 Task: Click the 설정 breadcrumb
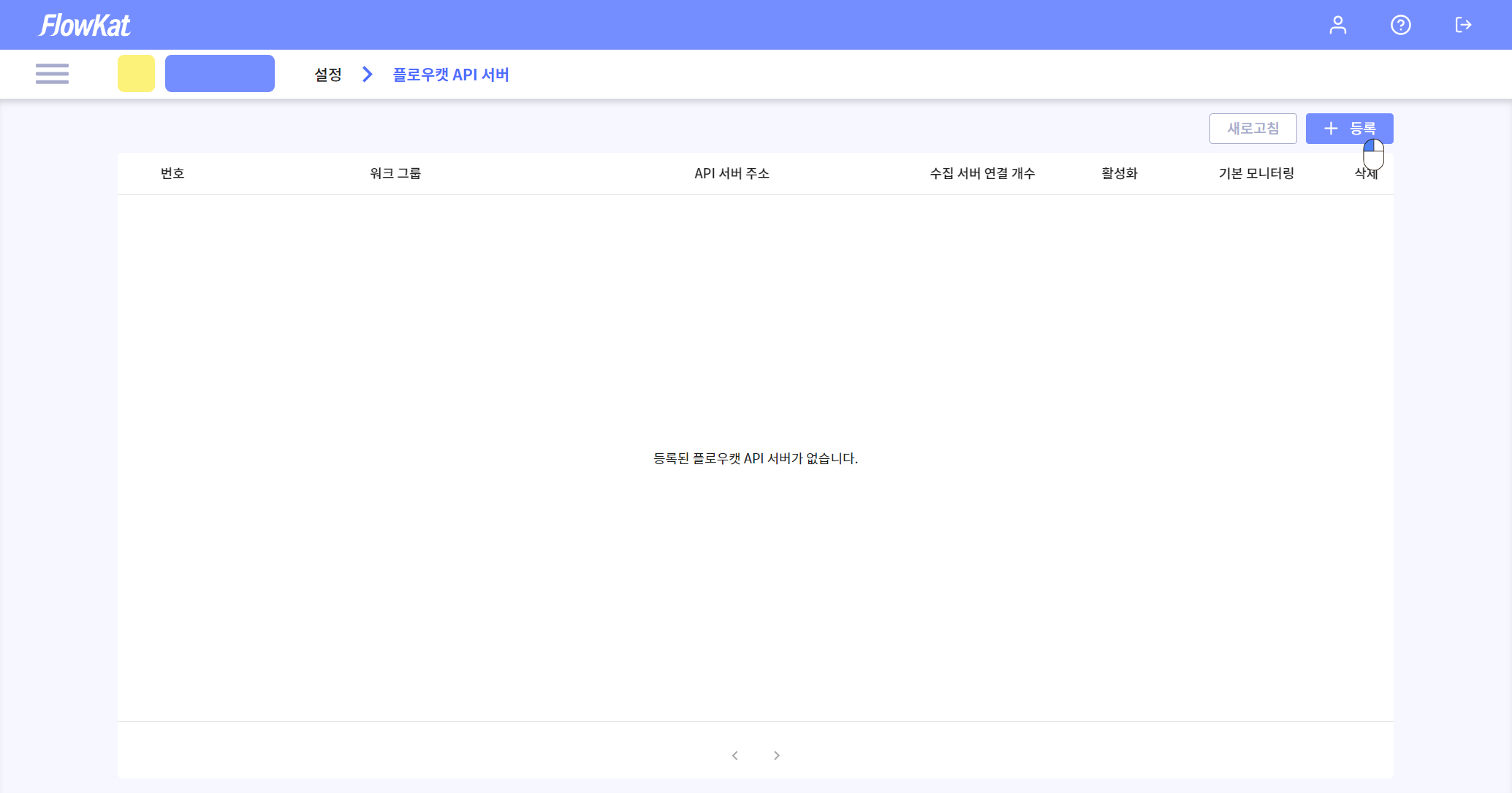point(328,75)
